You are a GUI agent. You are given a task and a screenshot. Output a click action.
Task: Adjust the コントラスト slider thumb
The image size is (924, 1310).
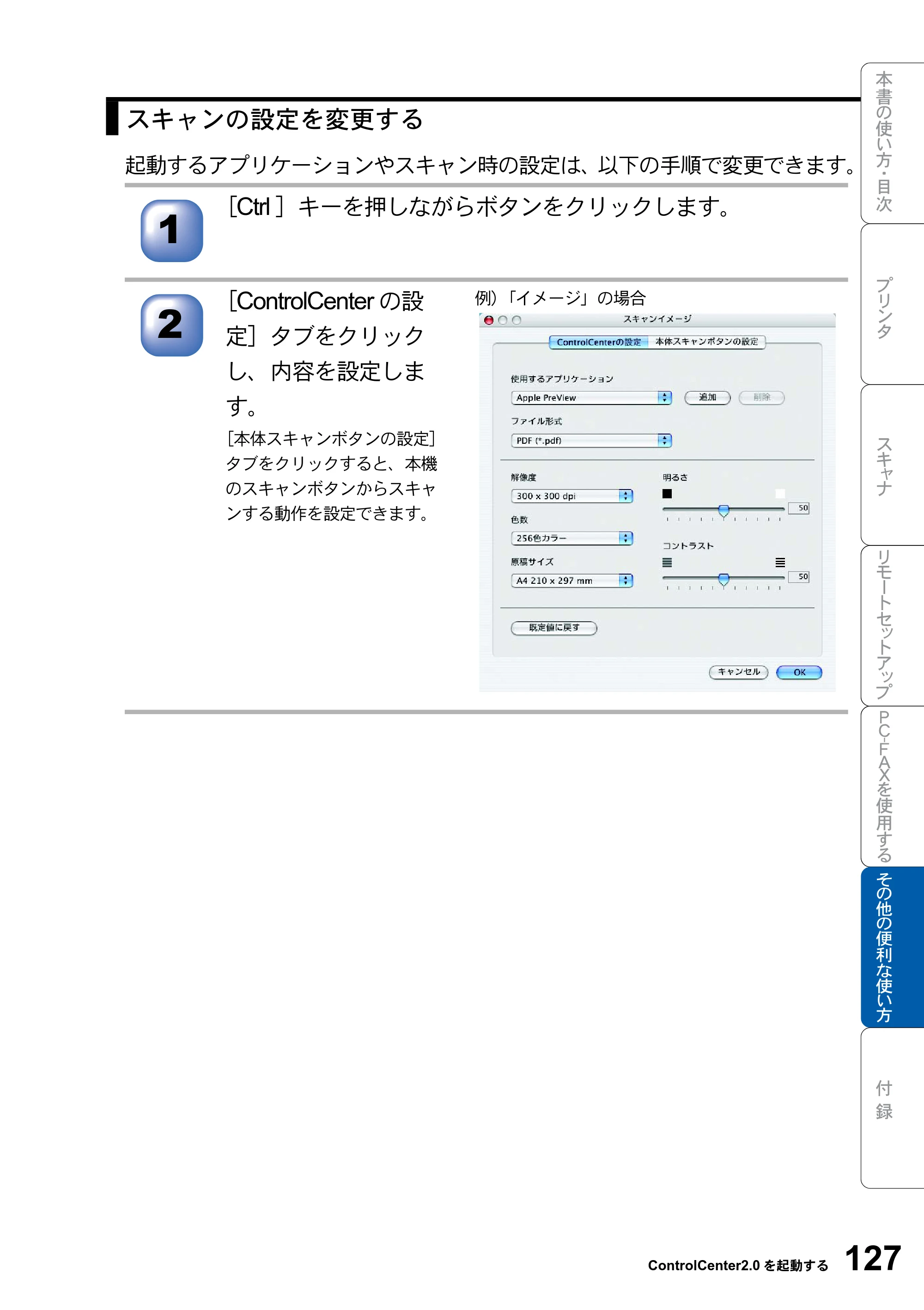pos(723,580)
